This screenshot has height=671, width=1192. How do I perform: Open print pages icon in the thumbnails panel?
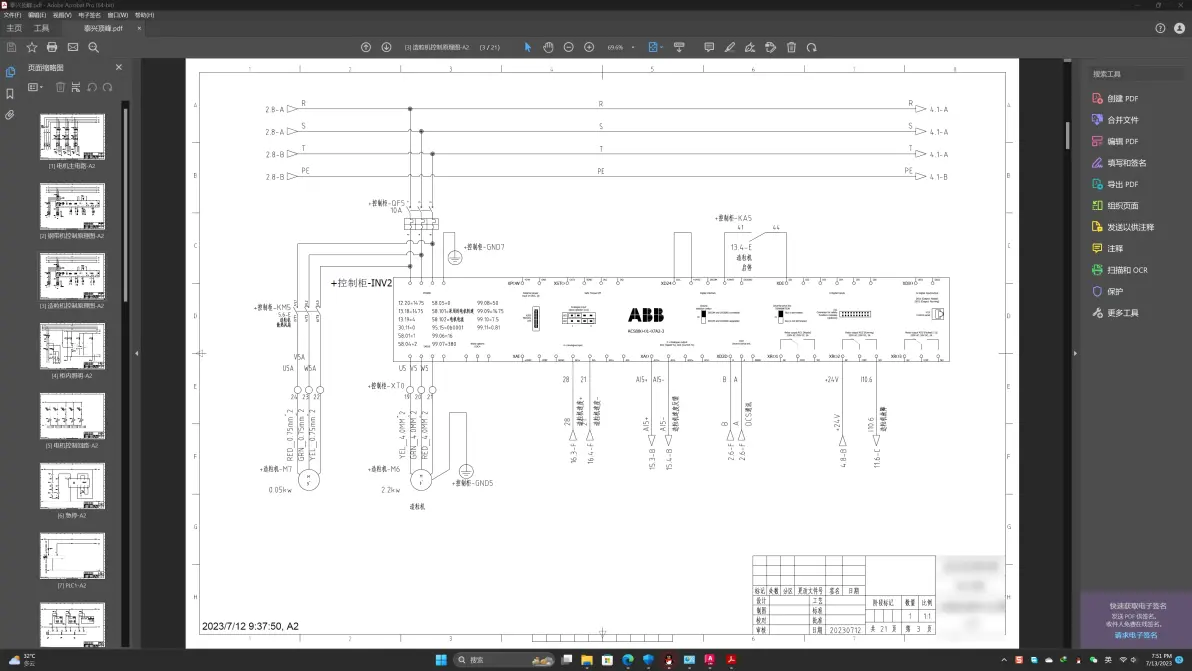(x=76, y=87)
